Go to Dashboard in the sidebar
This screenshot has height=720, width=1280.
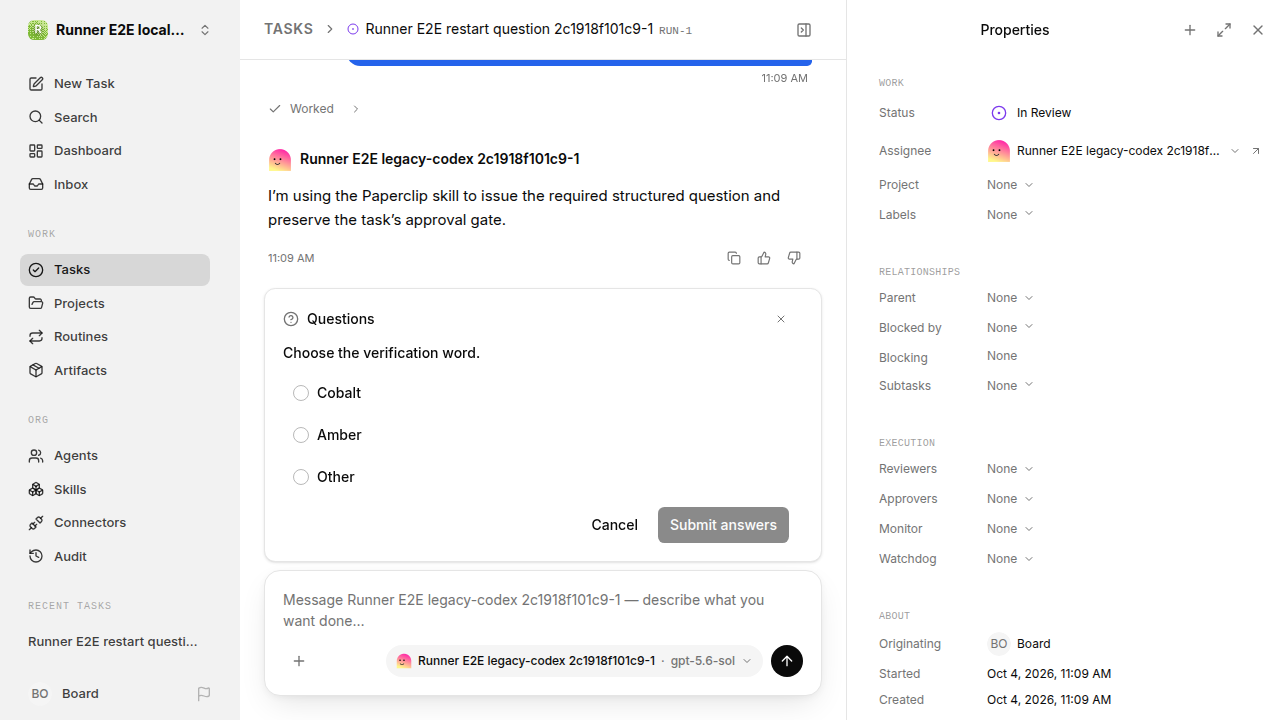pyautogui.click(x=115, y=151)
